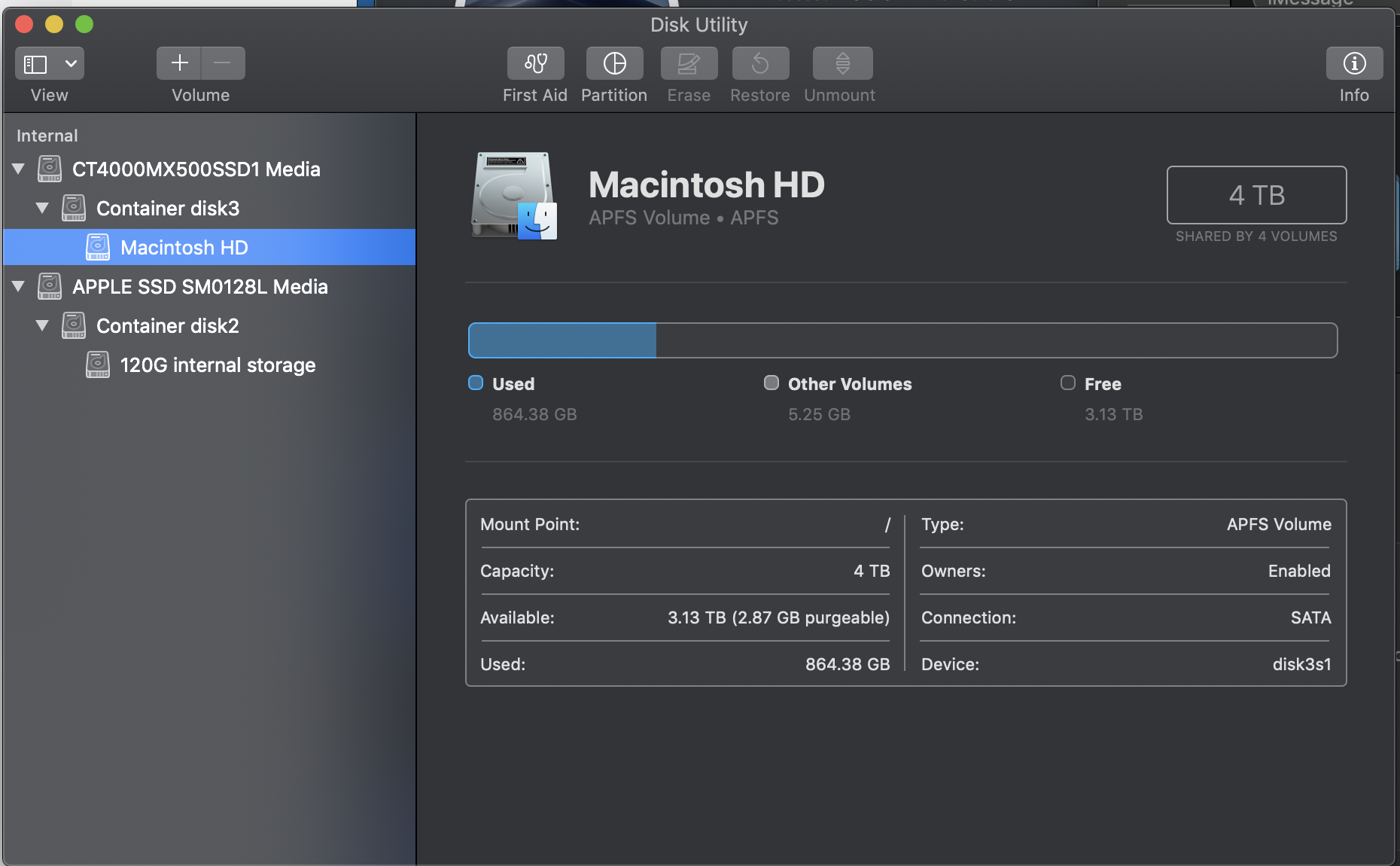This screenshot has width=1400, height=866.
Task: Toggle the sidebar View icon
Action: [x=35, y=63]
